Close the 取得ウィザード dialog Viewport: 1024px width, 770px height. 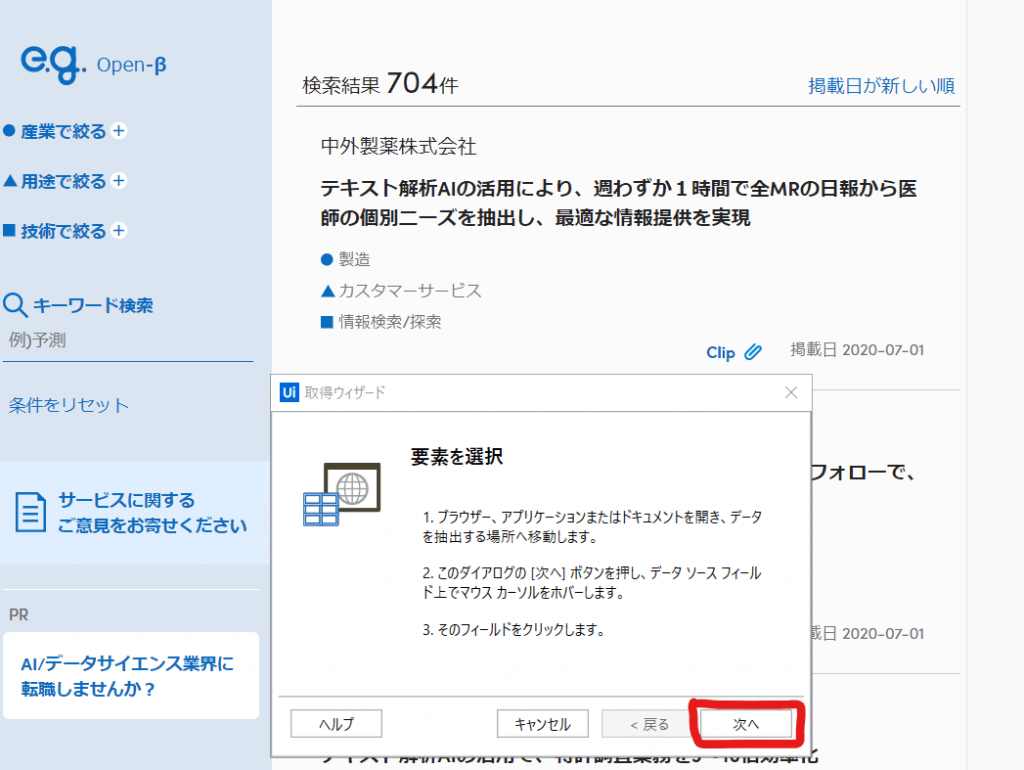[x=791, y=392]
